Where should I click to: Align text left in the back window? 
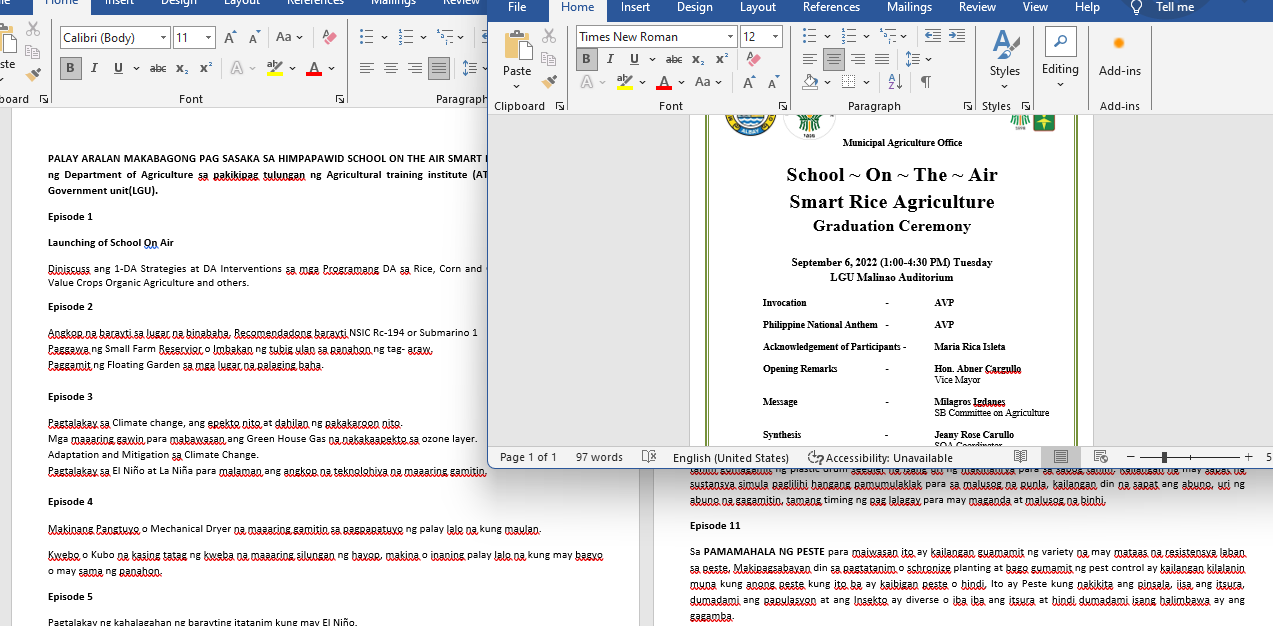367,68
